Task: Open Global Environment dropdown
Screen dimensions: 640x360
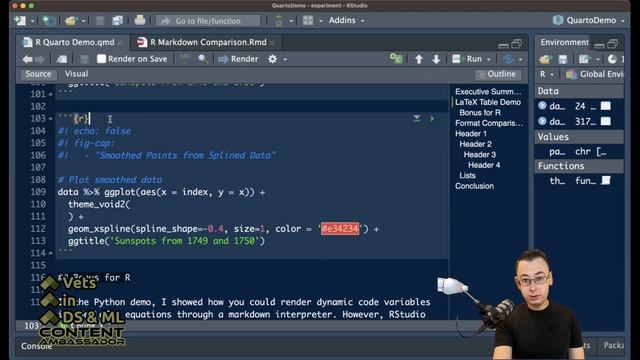Action: [x=595, y=74]
